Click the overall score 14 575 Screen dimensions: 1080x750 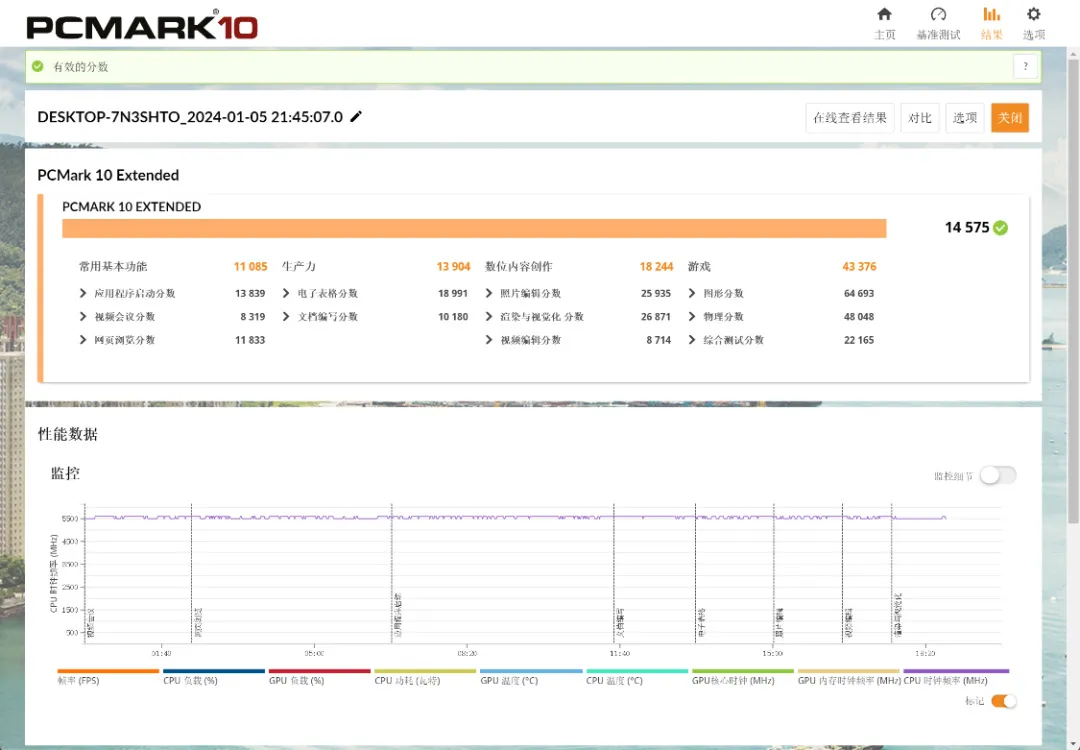pyautogui.click(x=967, y=228)
